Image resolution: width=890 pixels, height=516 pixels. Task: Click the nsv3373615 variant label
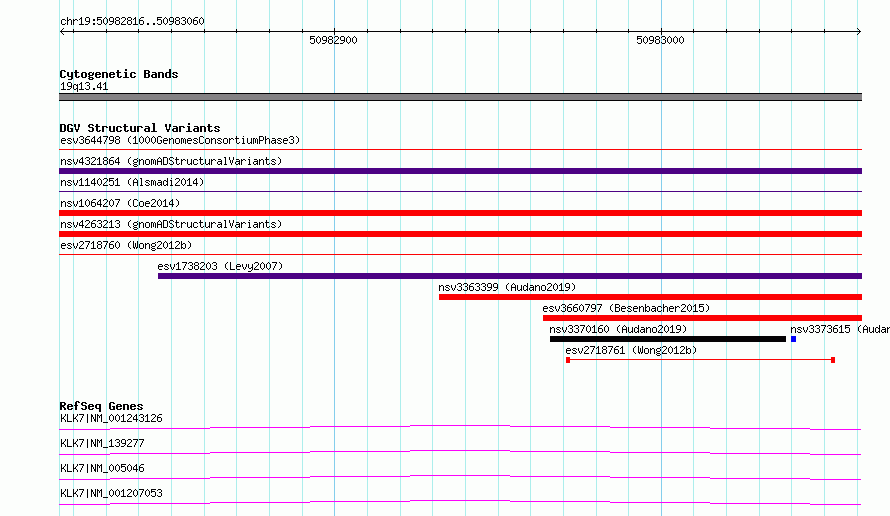[839, 329]
